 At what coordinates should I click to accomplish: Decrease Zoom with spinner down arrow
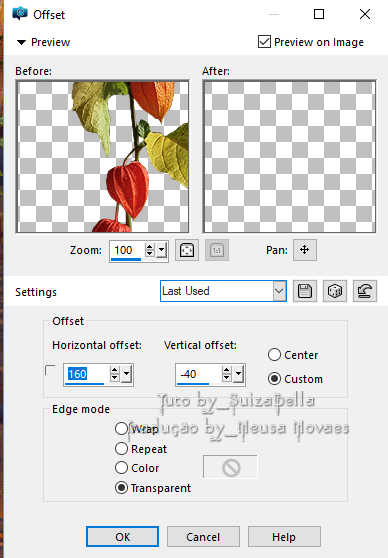coord(150,254)
